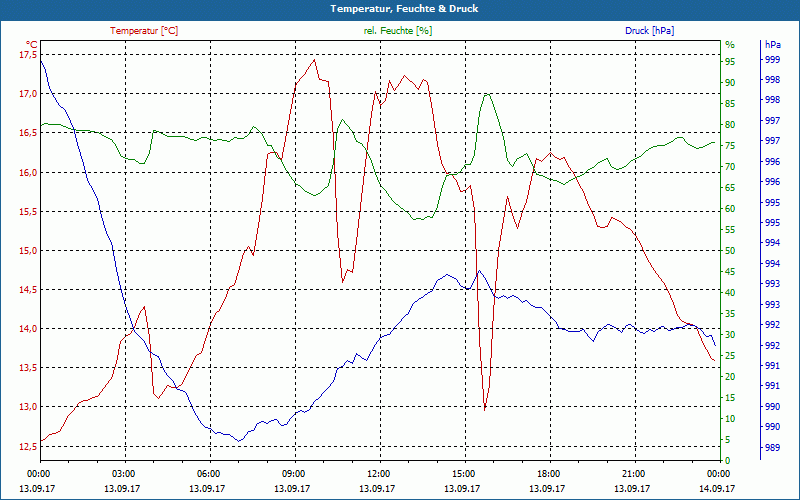Click green humidity axis value '50'
The width and height of the screenshot is (800, 500).
click(x=730, y=251)
